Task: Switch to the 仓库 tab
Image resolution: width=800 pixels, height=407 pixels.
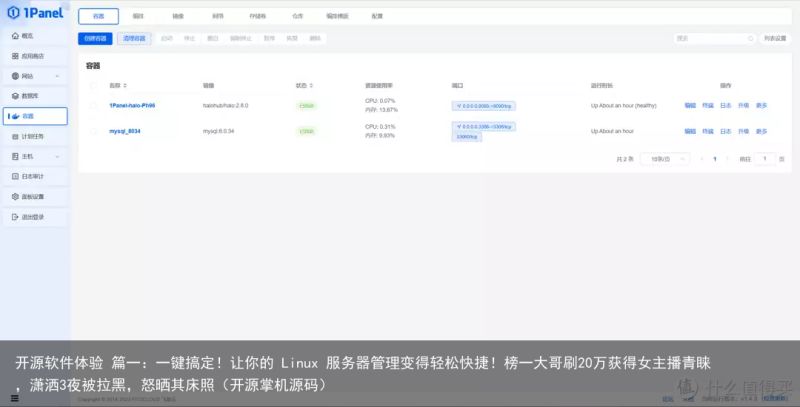Action: point(297,16)
